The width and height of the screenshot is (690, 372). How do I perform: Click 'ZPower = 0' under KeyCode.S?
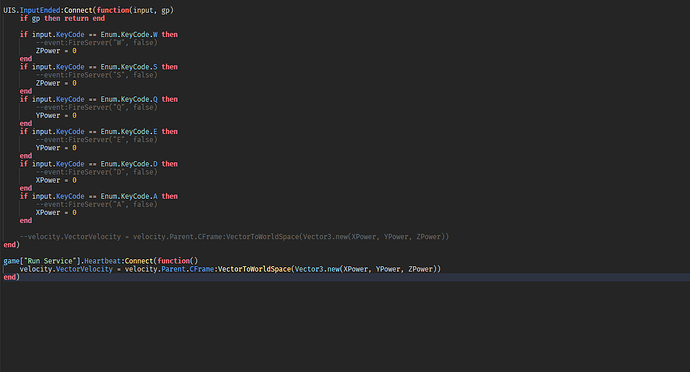point(56,83)
